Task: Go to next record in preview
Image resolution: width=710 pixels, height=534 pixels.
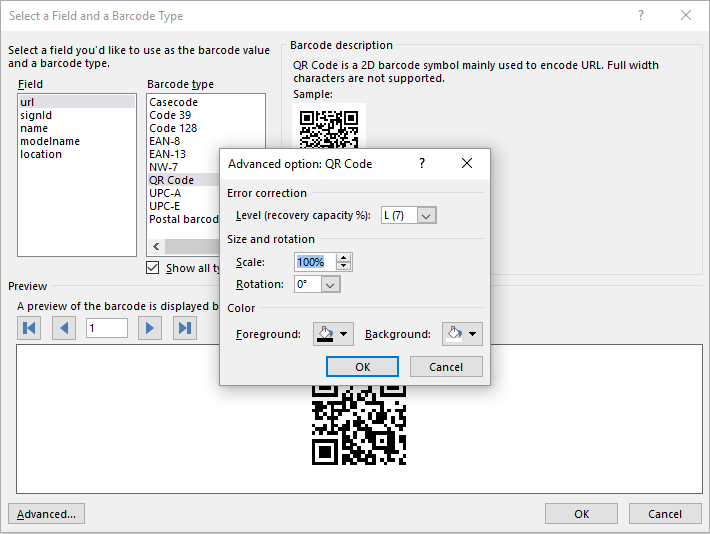Action: (149, 328)
